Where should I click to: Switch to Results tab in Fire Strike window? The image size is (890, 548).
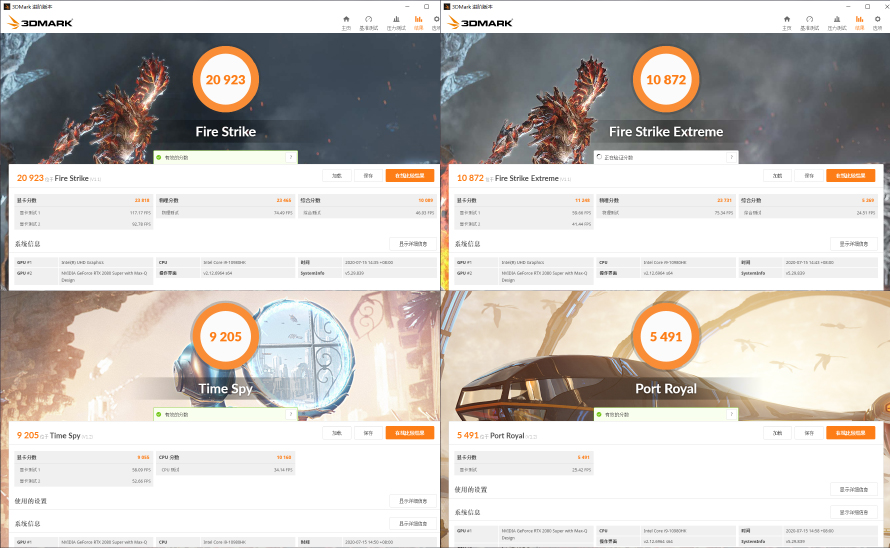pyautogui.click(x=419, y=21)
